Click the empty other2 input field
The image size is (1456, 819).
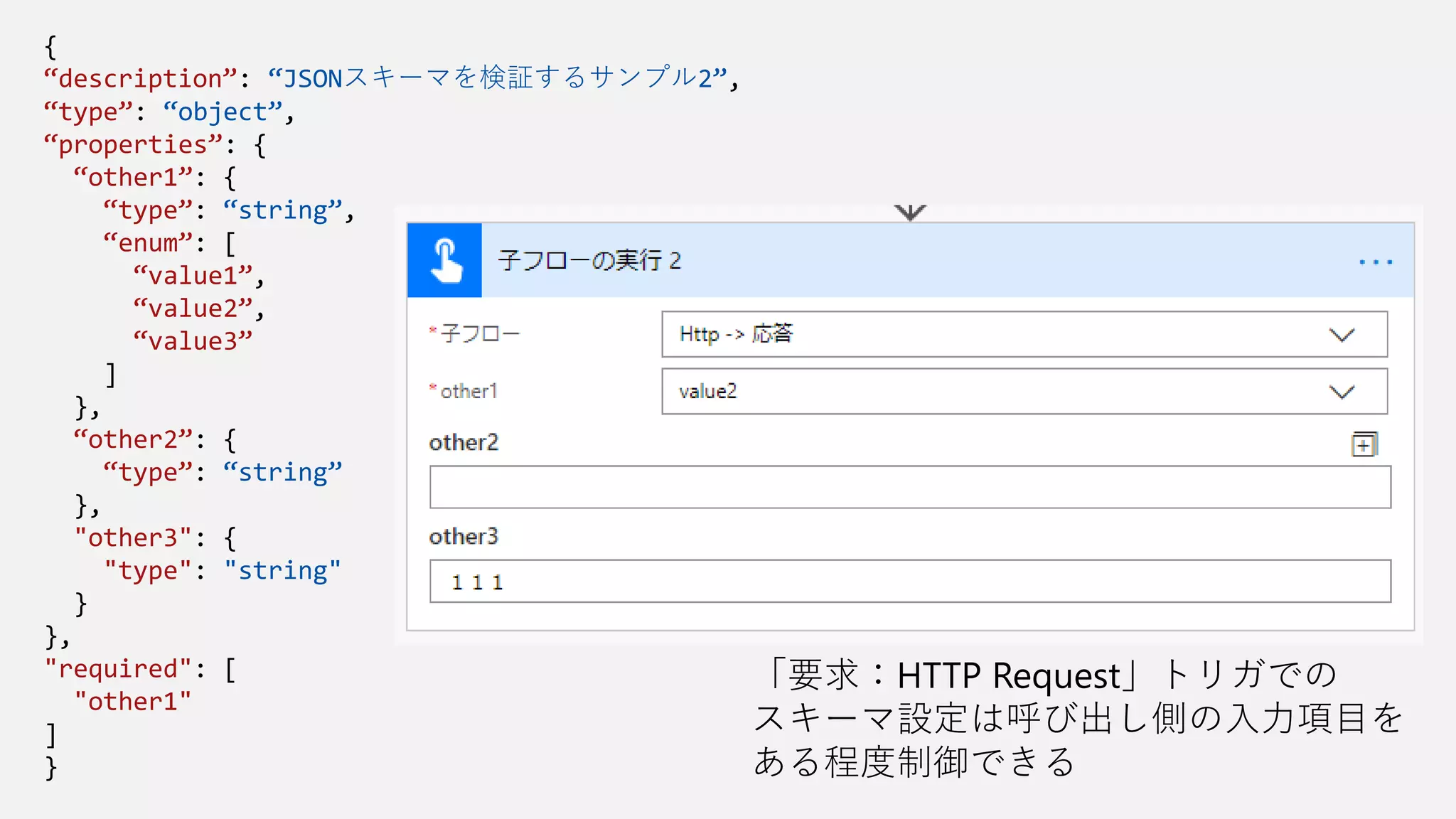[x=910, y=487]
